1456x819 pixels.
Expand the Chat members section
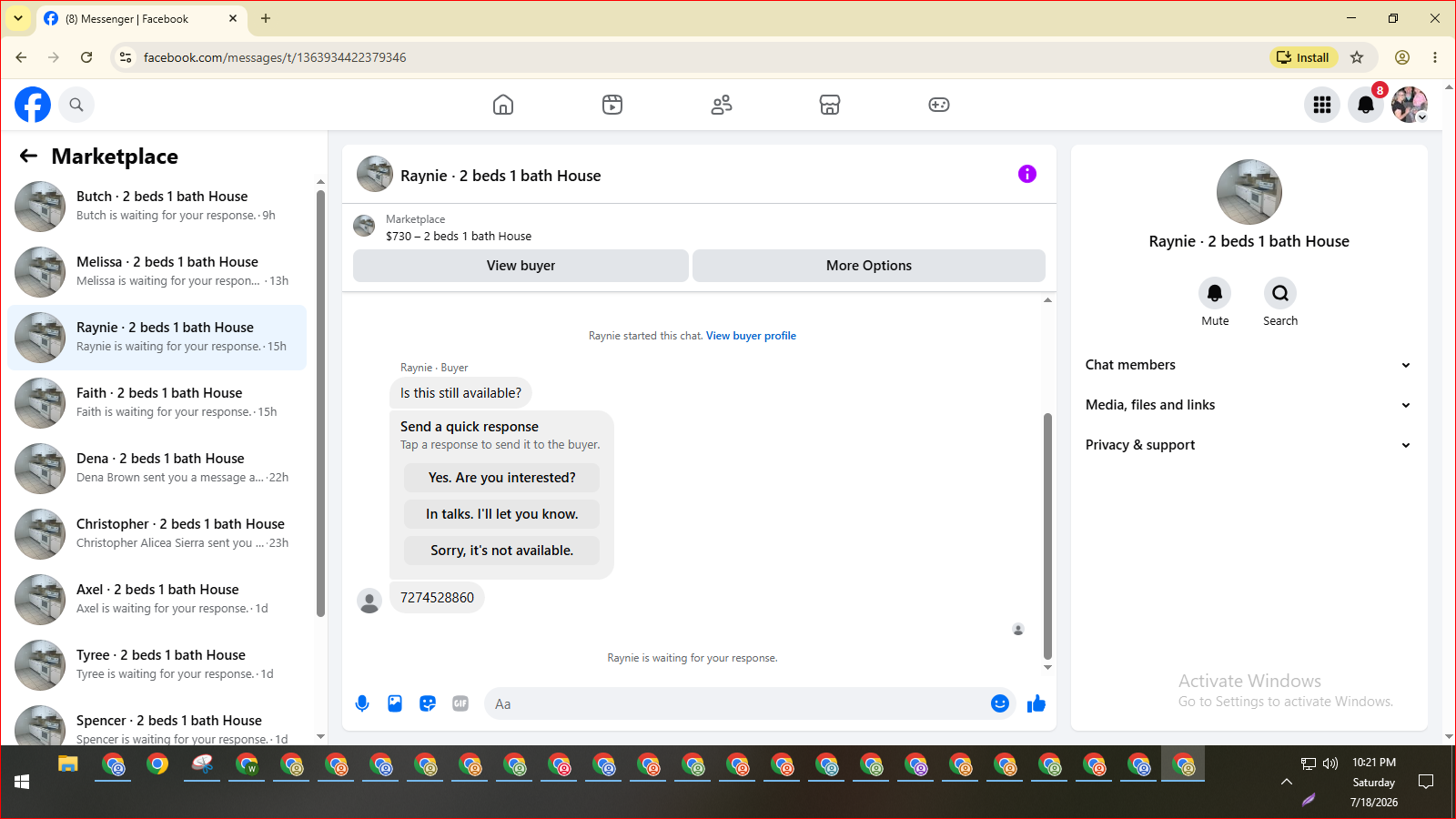(1249, 365)
